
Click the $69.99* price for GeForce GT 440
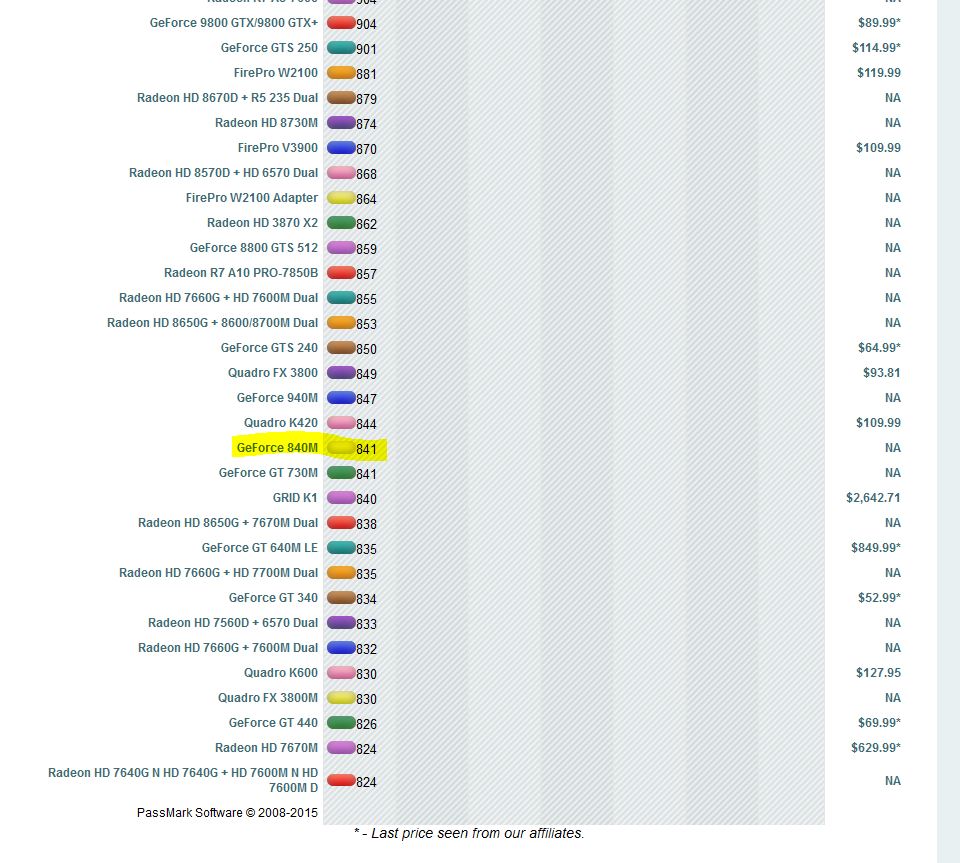click(879, 723)
